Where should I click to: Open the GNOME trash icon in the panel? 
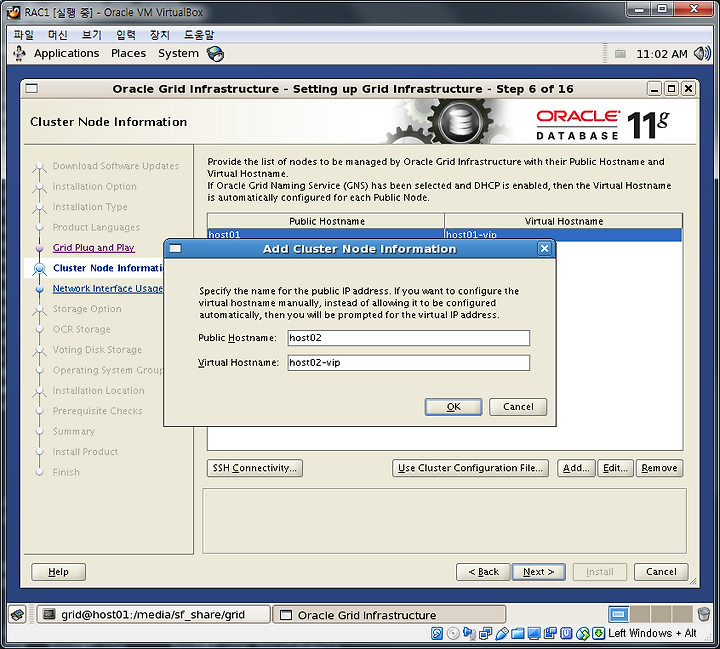(703, 614)
